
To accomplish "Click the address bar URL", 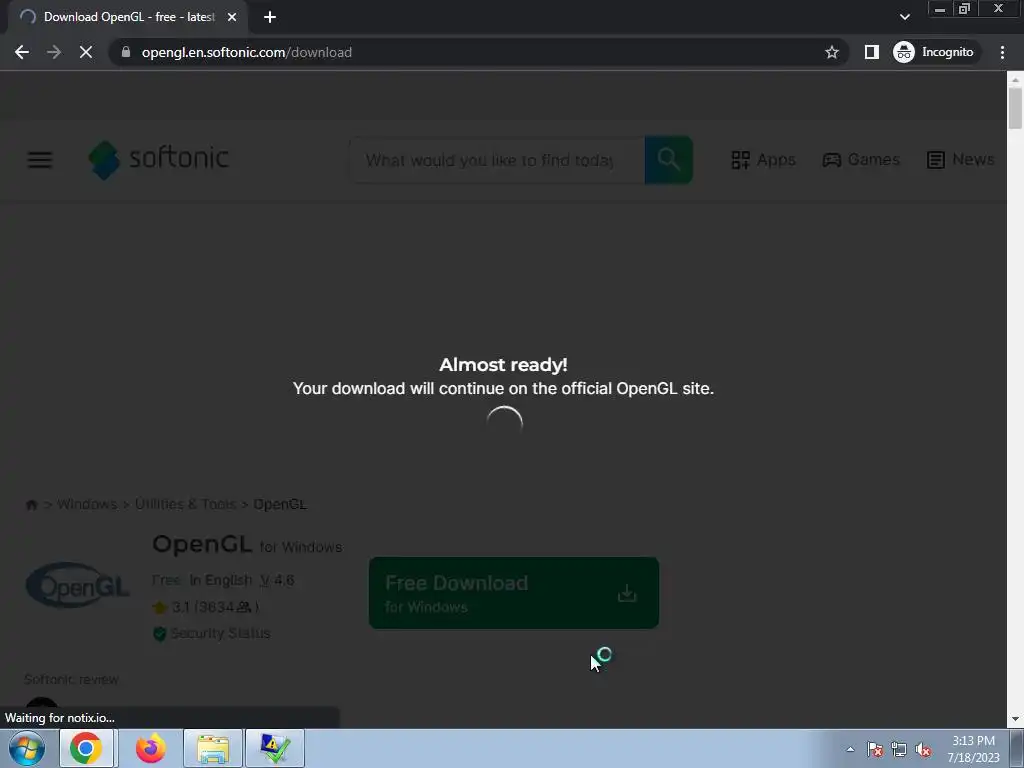I will (247, 52).
